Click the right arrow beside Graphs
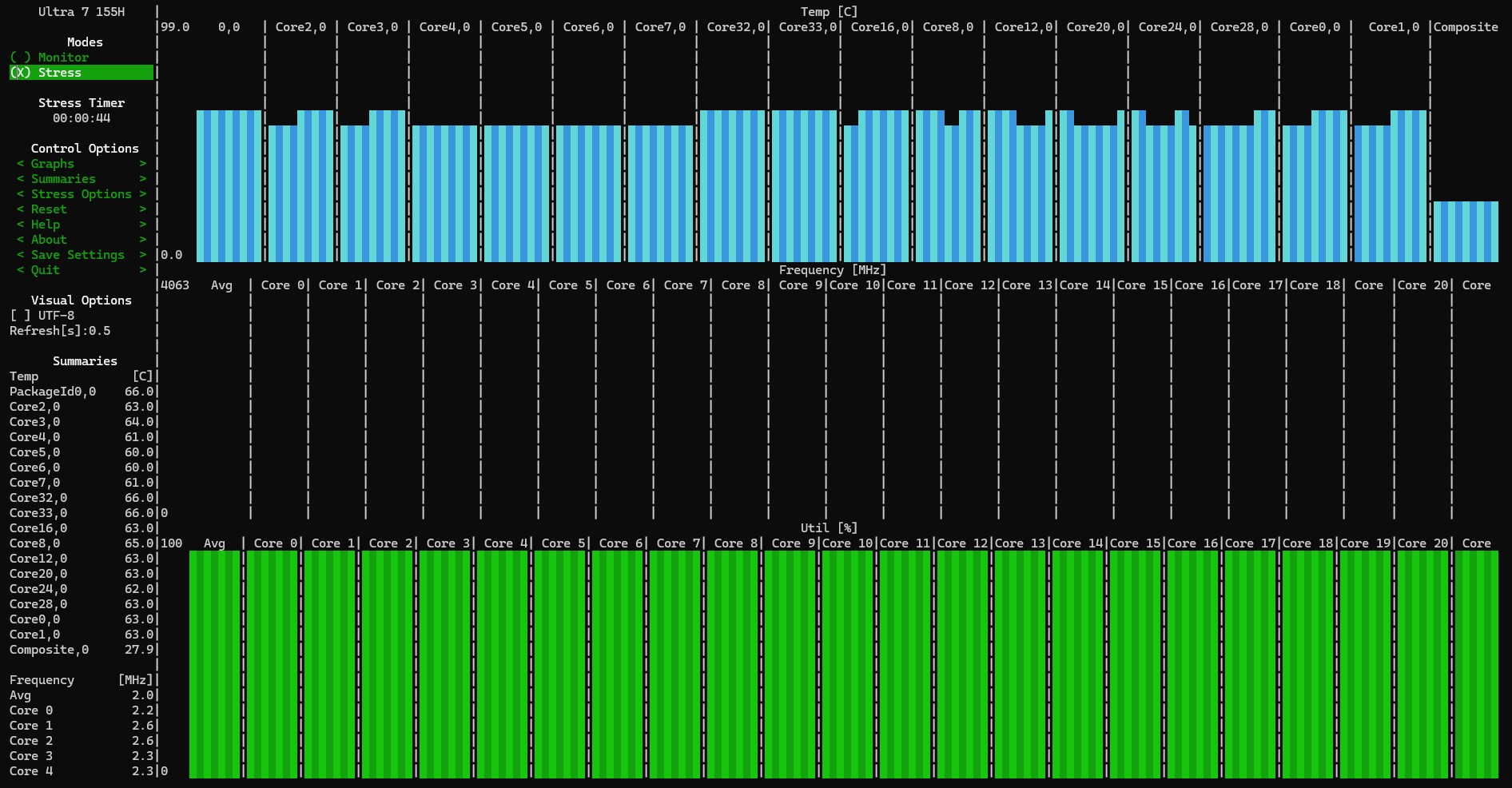Viewport: 1512px width, 788px height. coord(143,164)
